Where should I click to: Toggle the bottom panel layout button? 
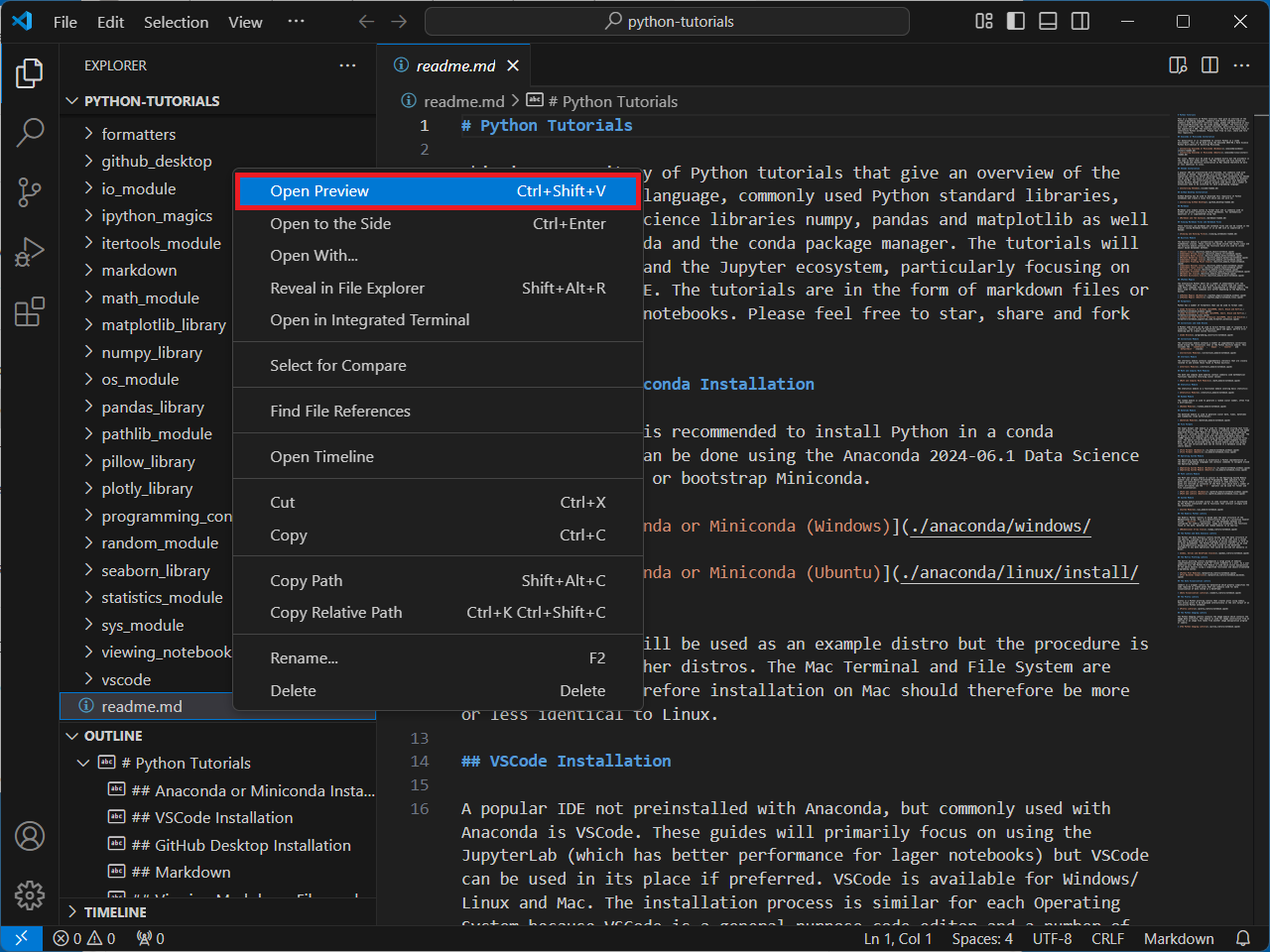click(x=1048, y=21)
